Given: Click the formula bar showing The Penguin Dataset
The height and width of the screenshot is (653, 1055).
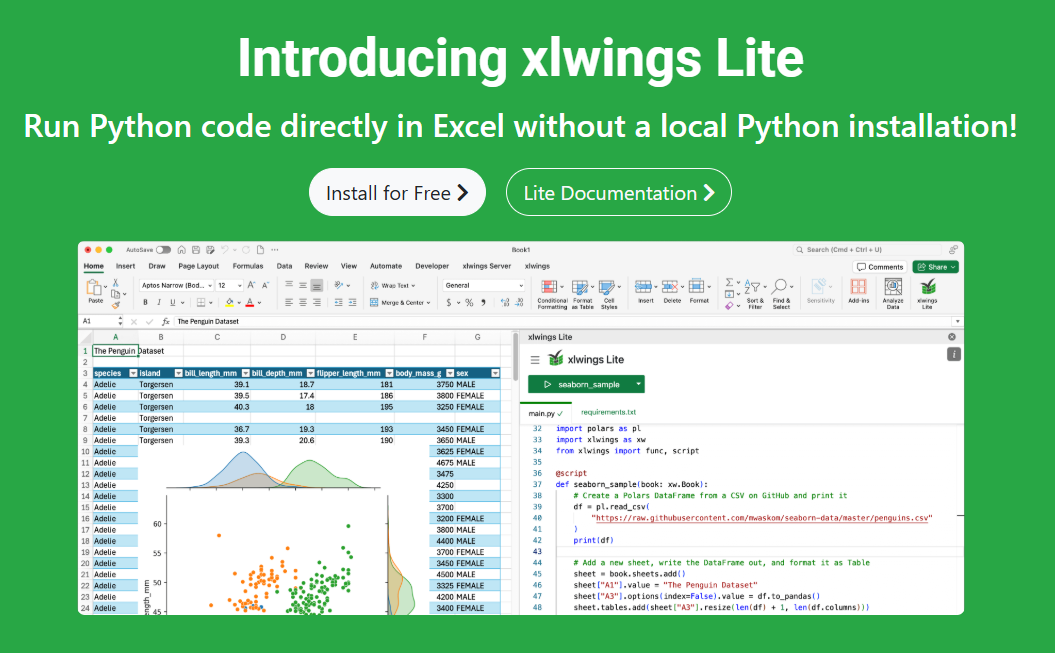Looking at the screenshot, I should [x=564, y=321].
